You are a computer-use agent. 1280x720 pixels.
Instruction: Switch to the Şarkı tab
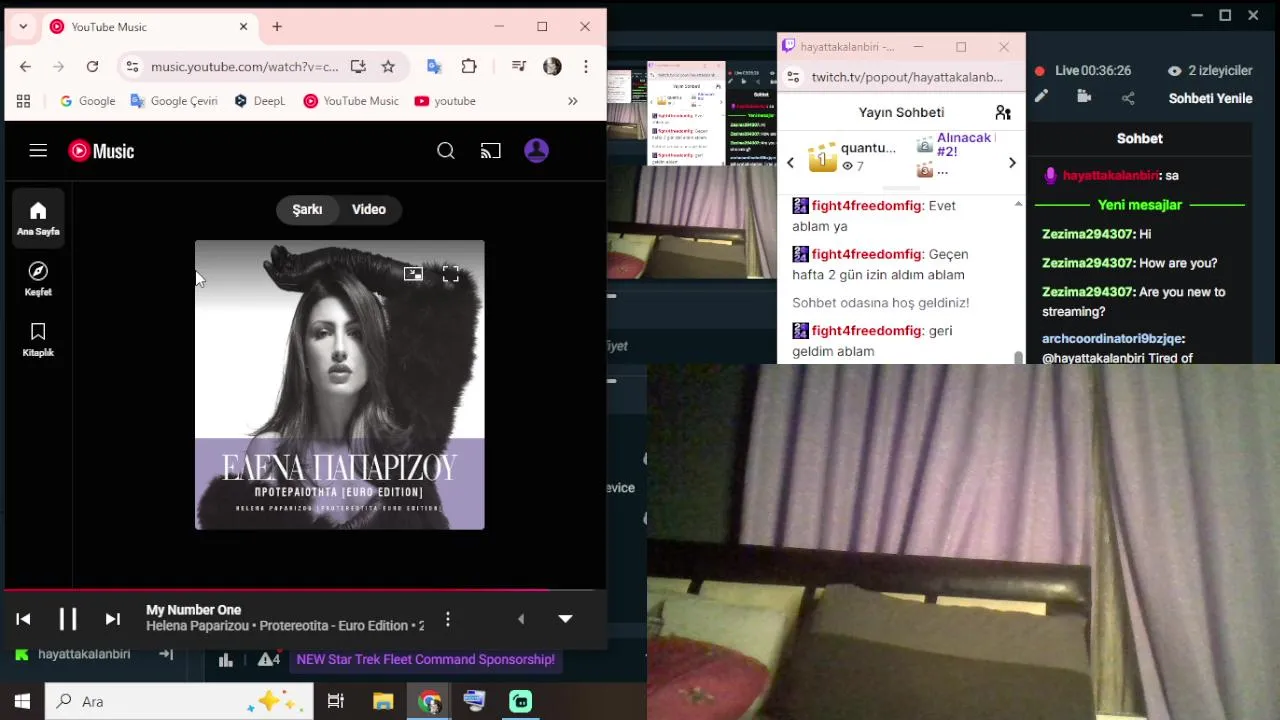tap(307, 209)
